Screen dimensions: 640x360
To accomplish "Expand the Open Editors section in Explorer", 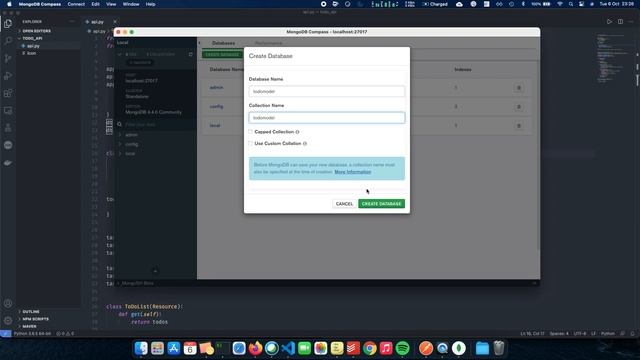I will tap(36, 31).
